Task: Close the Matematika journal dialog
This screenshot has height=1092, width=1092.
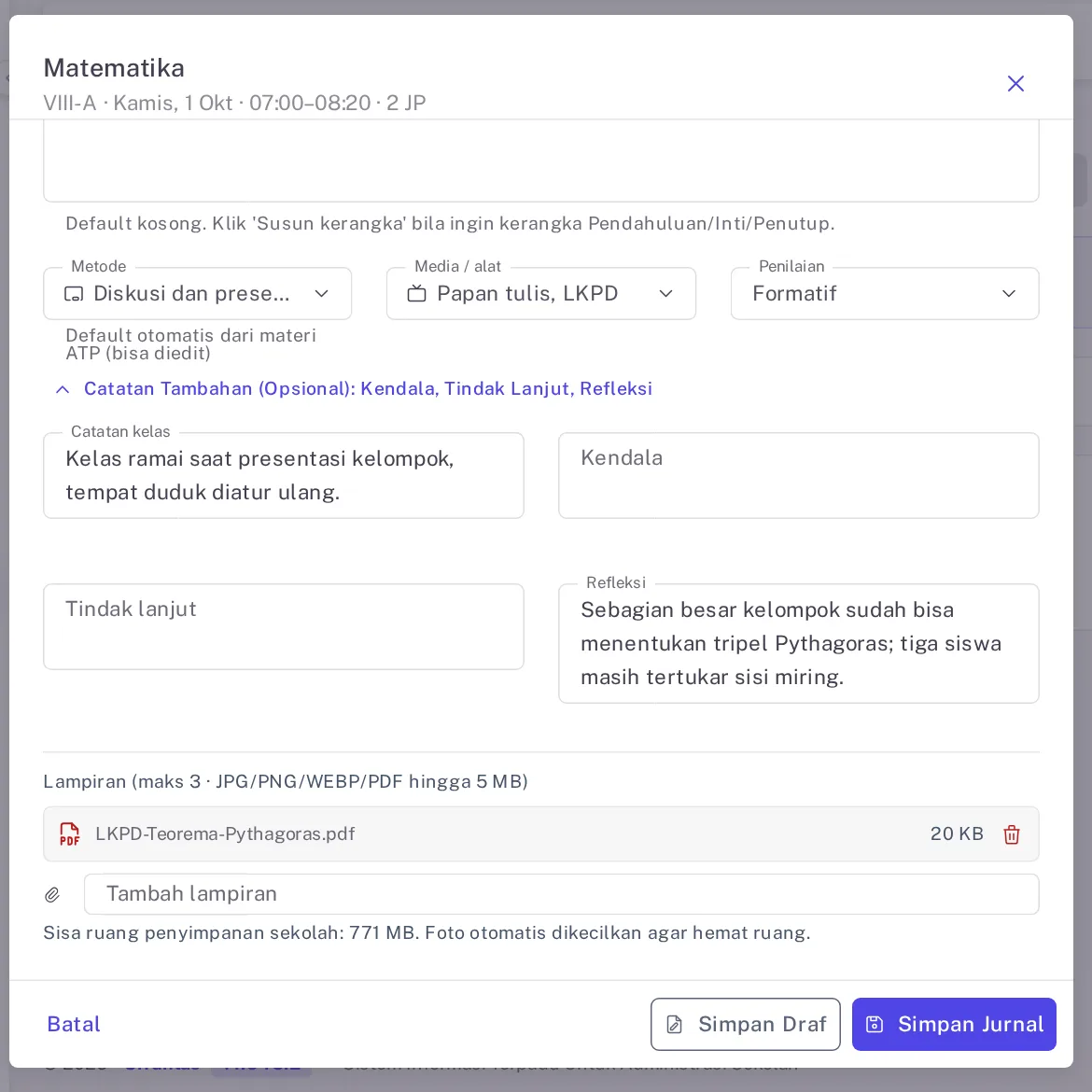Action: pos(1015,84)
